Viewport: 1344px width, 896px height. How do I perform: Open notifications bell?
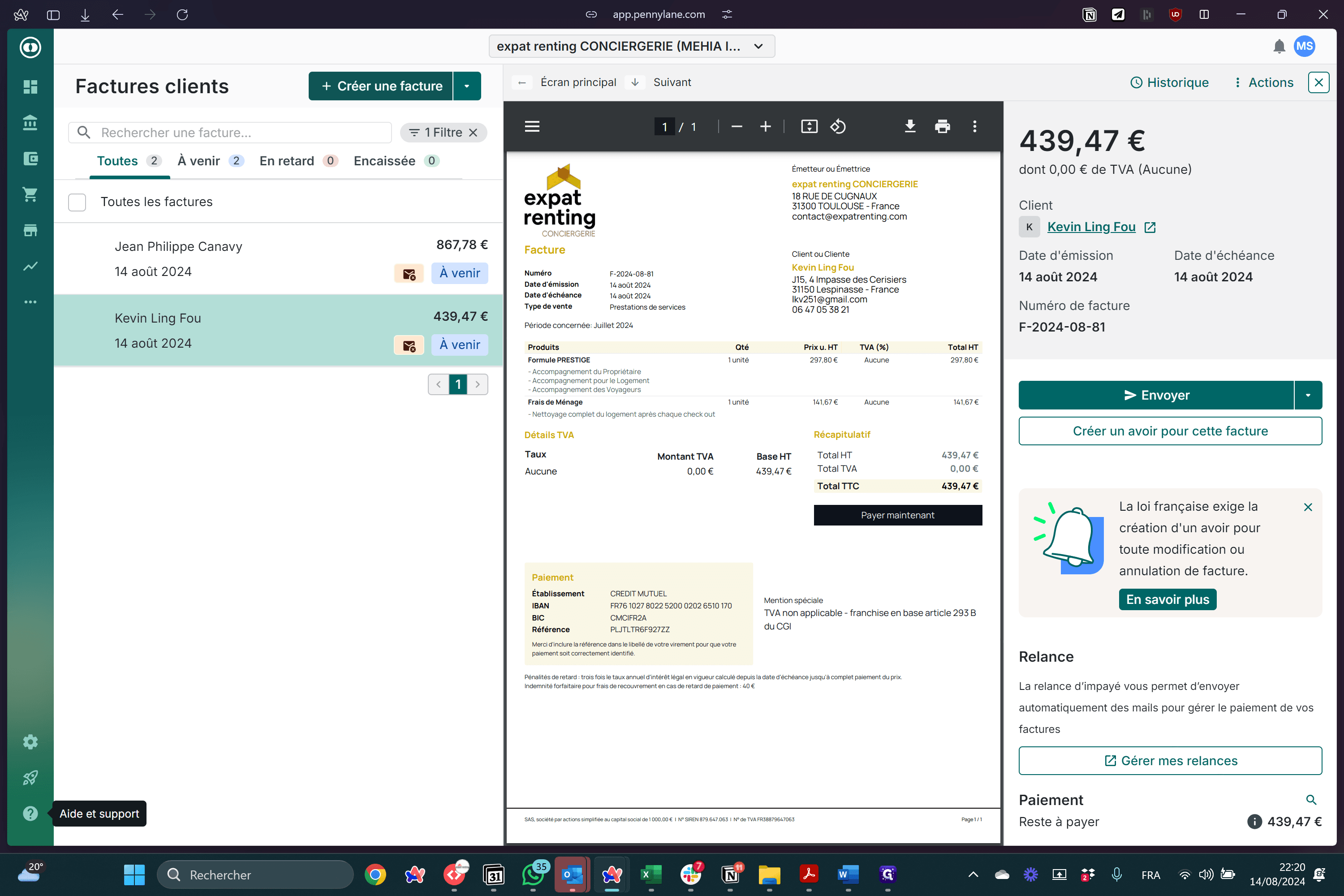[x=1279, y=46]
